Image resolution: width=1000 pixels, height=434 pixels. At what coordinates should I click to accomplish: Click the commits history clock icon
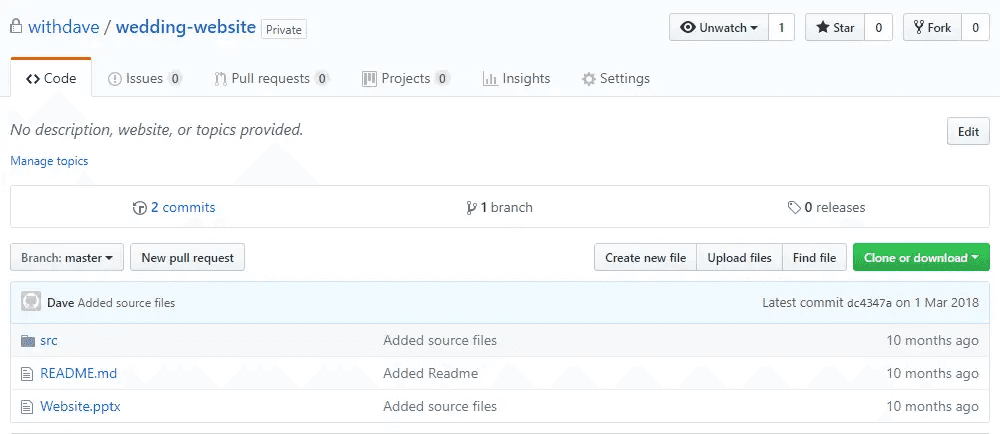[x=140, y=208]
